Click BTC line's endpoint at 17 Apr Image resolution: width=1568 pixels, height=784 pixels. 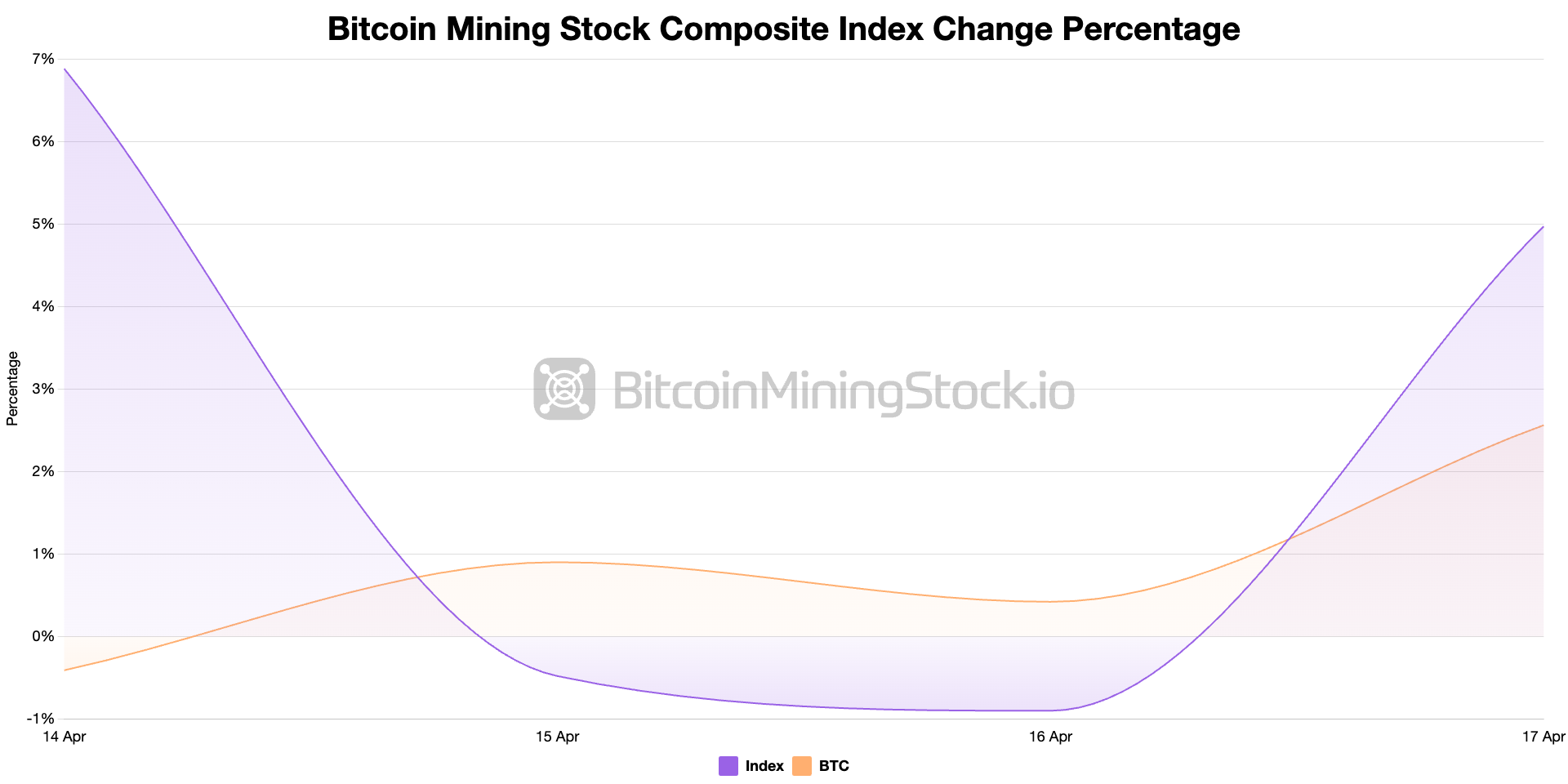pos(1543,425)
